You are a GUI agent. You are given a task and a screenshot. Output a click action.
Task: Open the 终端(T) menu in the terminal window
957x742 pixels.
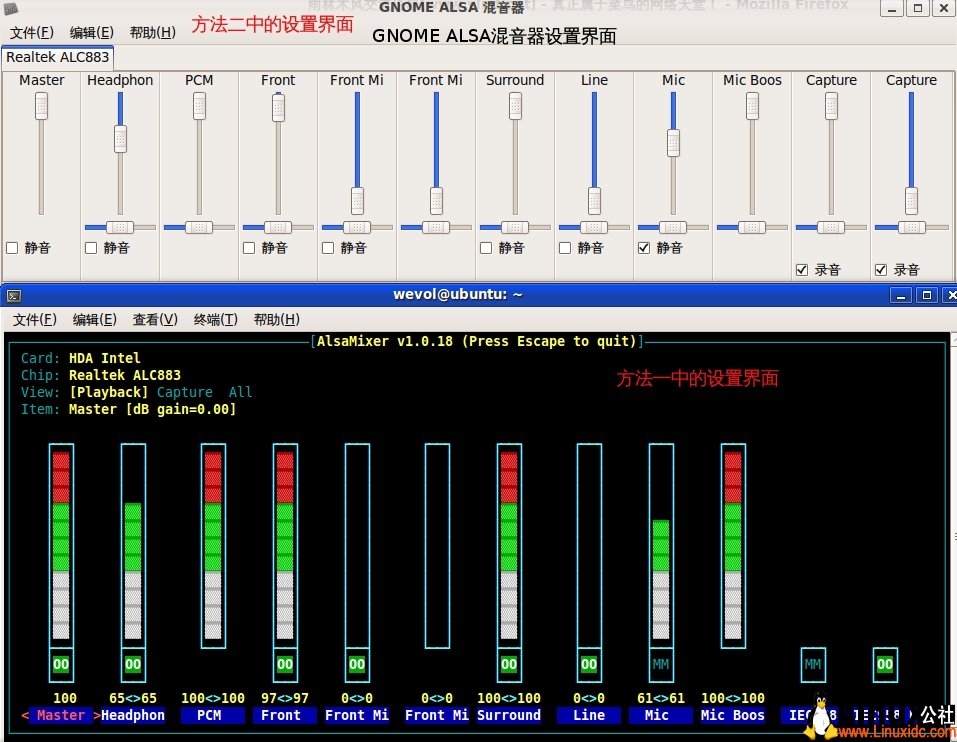[x=216, y=319]
